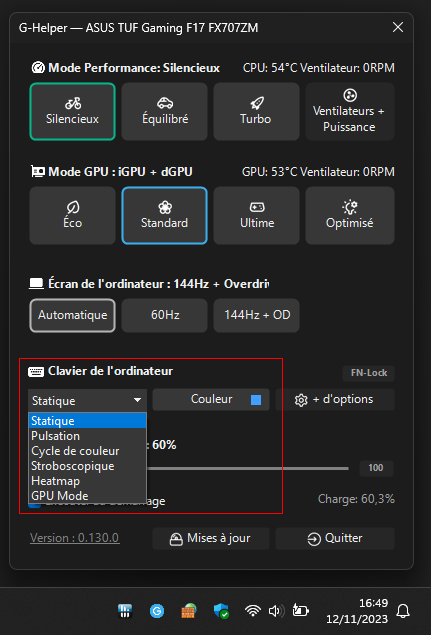This screenshot has width=431, height=635.
Task: Select the Silencieux performance mode
Action: pyautogui.click(x=73, y=111)
